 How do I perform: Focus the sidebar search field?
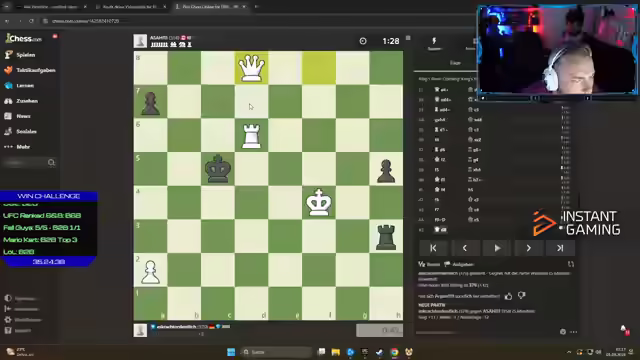click(29, 162)
